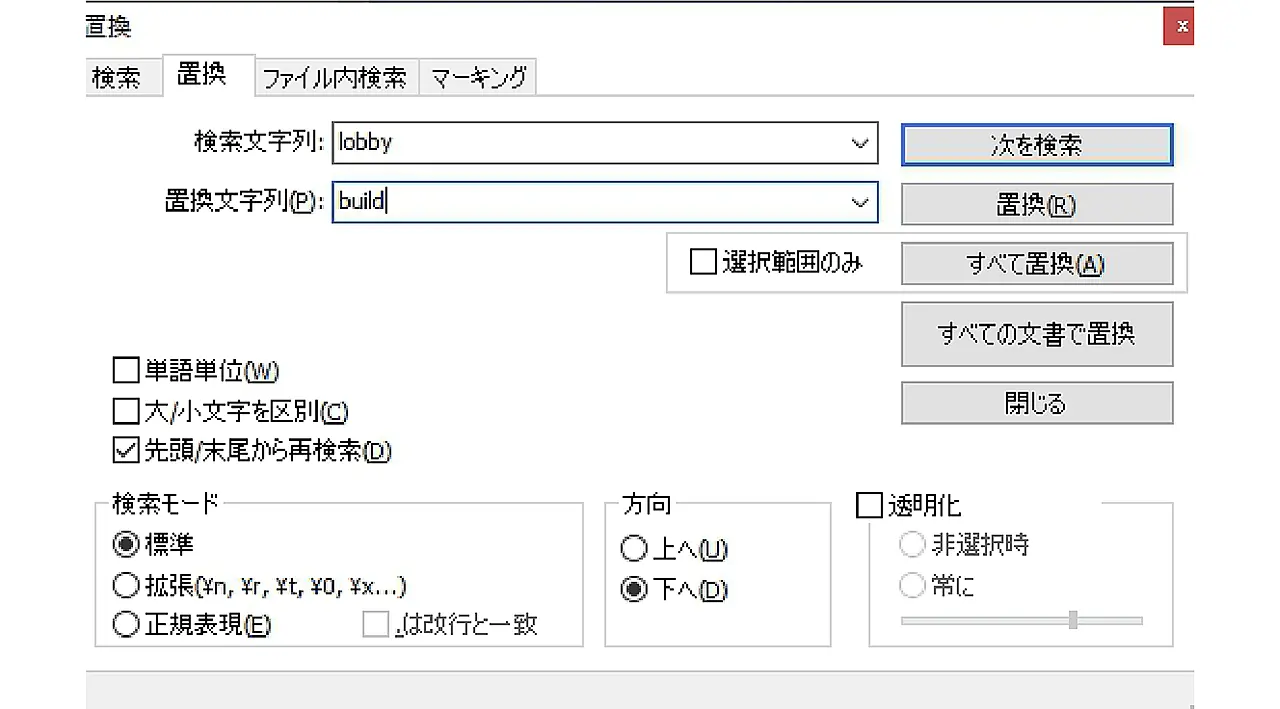Image resolution: width=1280 pixels, height=709 pixels.
Task: Check the 単語単位(W) option
Action: click(x=125, y=372)
